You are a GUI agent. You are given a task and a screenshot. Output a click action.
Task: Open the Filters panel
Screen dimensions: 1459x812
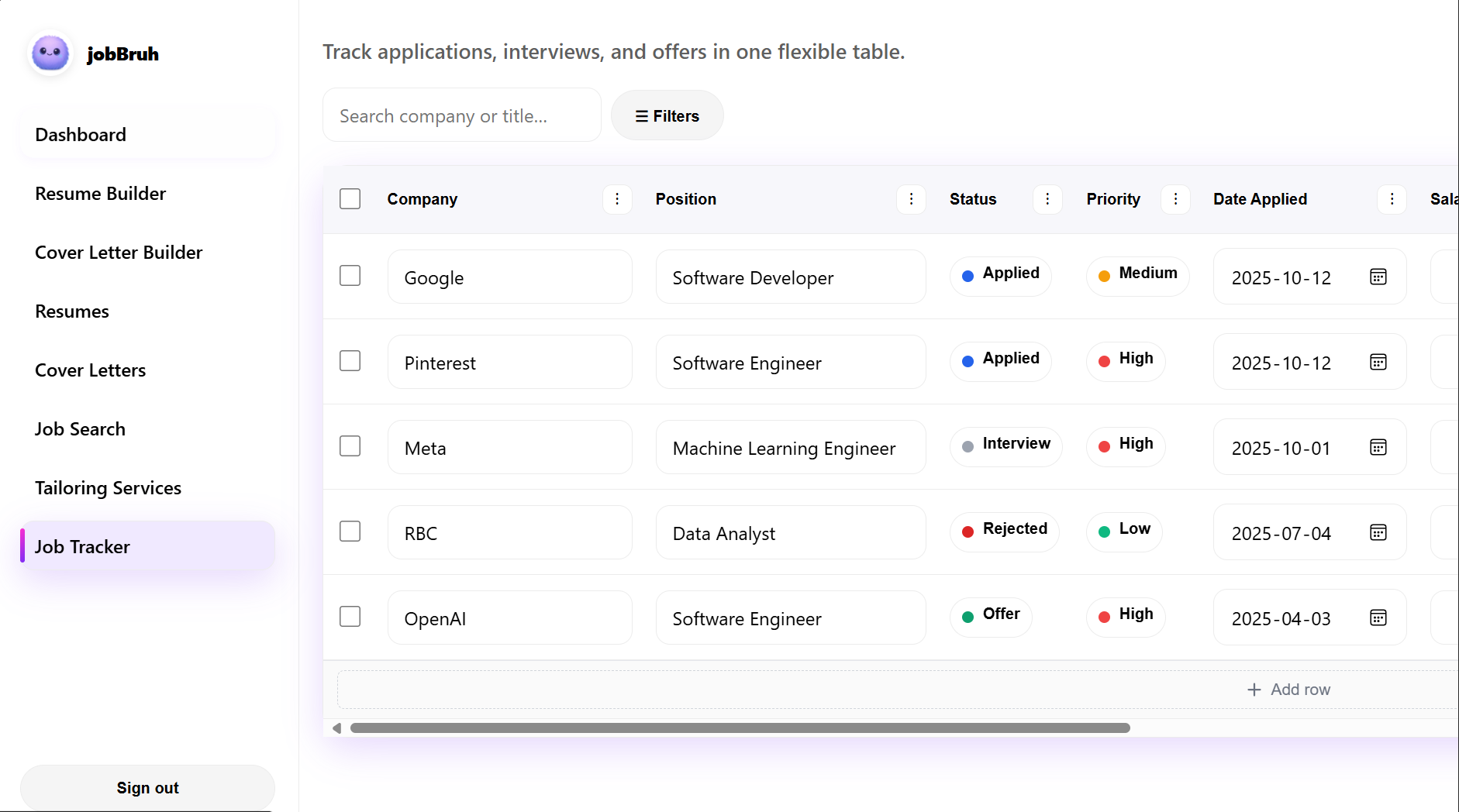pyautogui.click(x=666, y=115)
